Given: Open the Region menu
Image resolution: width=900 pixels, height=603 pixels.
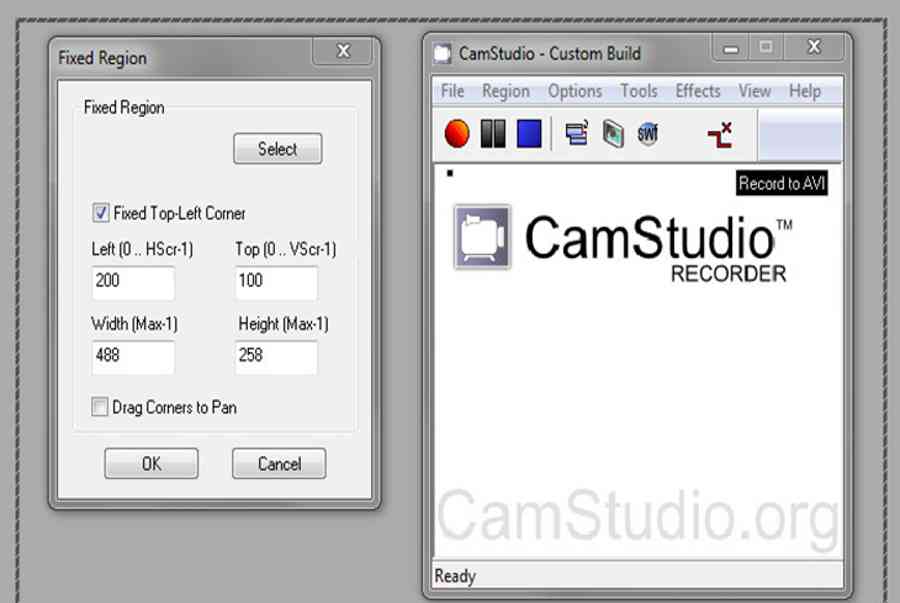Looking at the screenshot, I should [x=506, y=91].
